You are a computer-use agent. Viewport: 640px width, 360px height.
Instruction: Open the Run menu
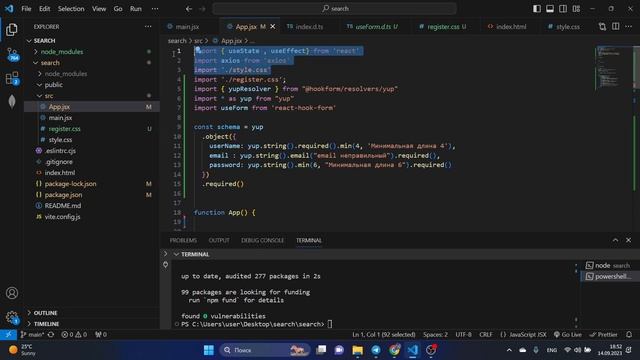click(136, 9)
